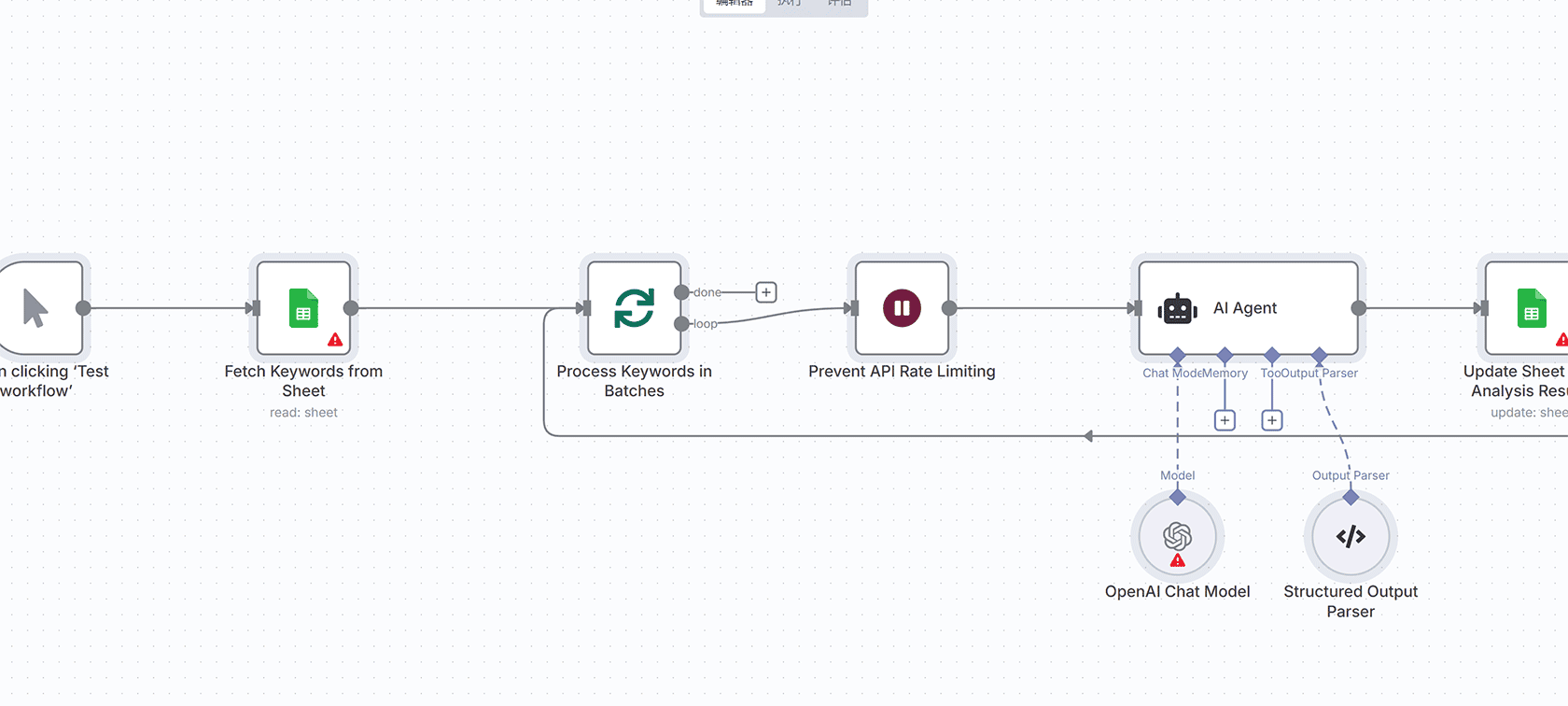Click warning triangle on Fetch Keywords node
The image size is (1568, 706).
[x=335, y=340]
